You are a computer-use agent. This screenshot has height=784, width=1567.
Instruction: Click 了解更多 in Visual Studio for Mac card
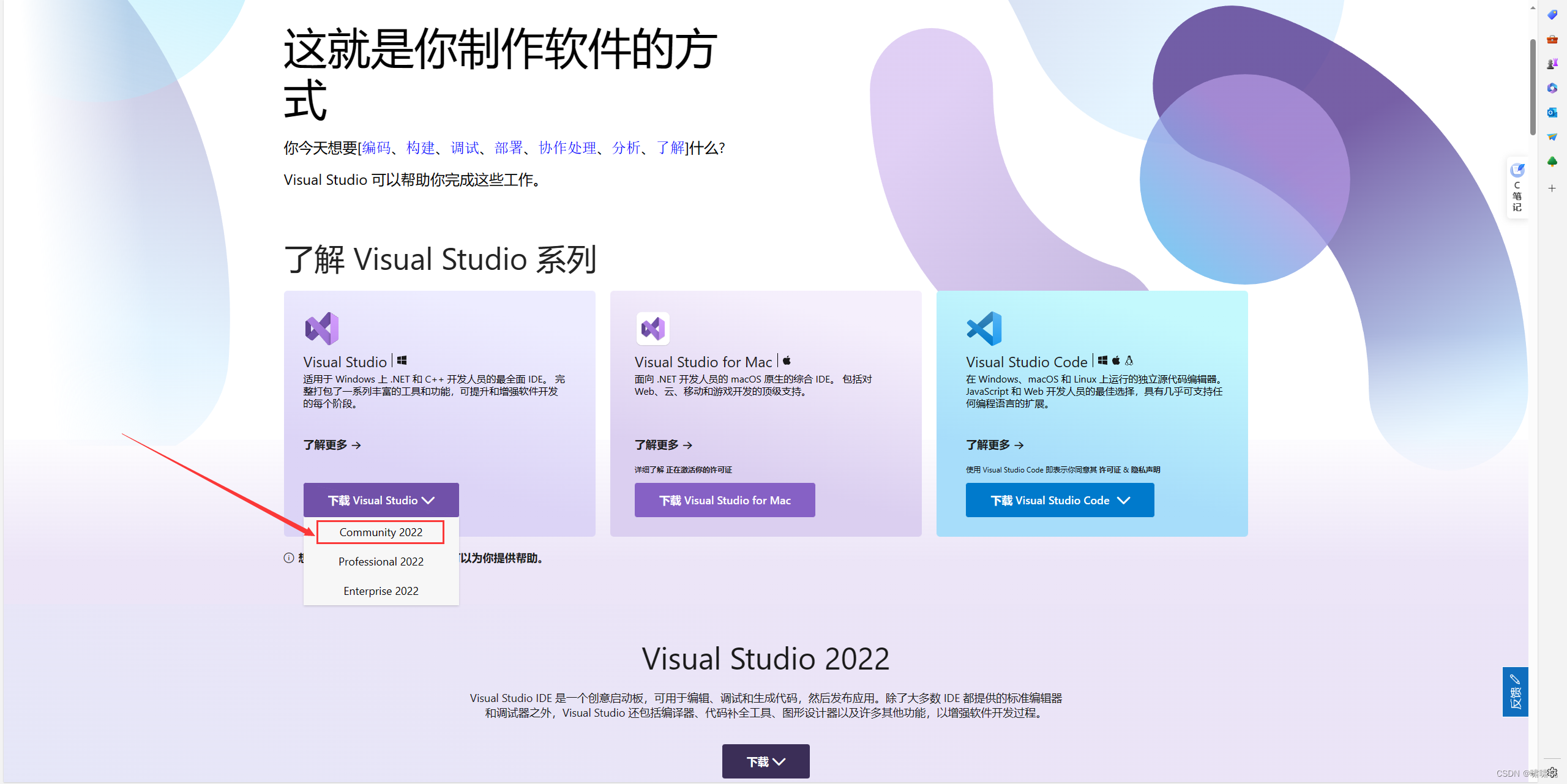point(664,445)
